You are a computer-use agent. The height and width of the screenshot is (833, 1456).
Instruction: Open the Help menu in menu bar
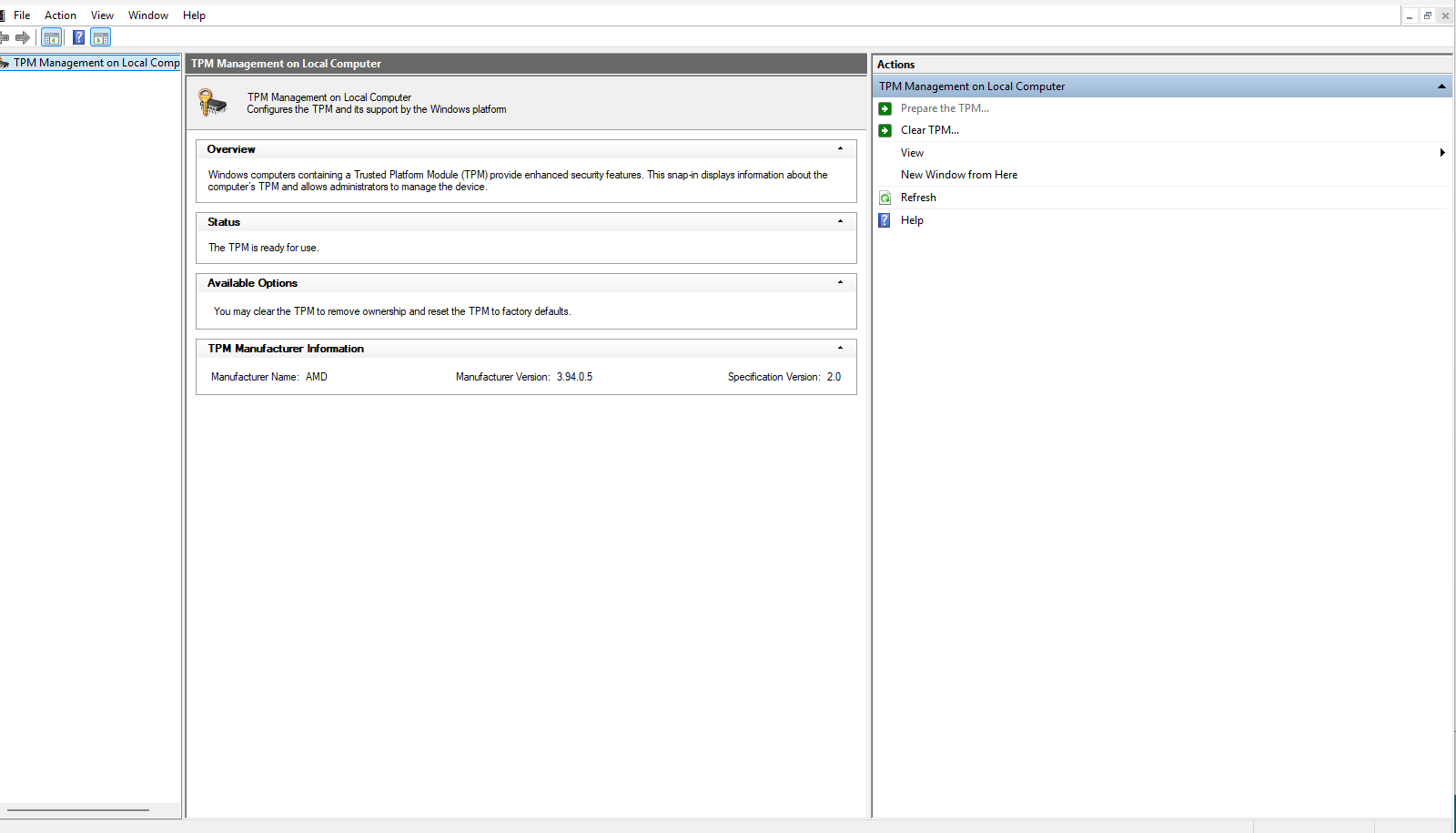194,15
